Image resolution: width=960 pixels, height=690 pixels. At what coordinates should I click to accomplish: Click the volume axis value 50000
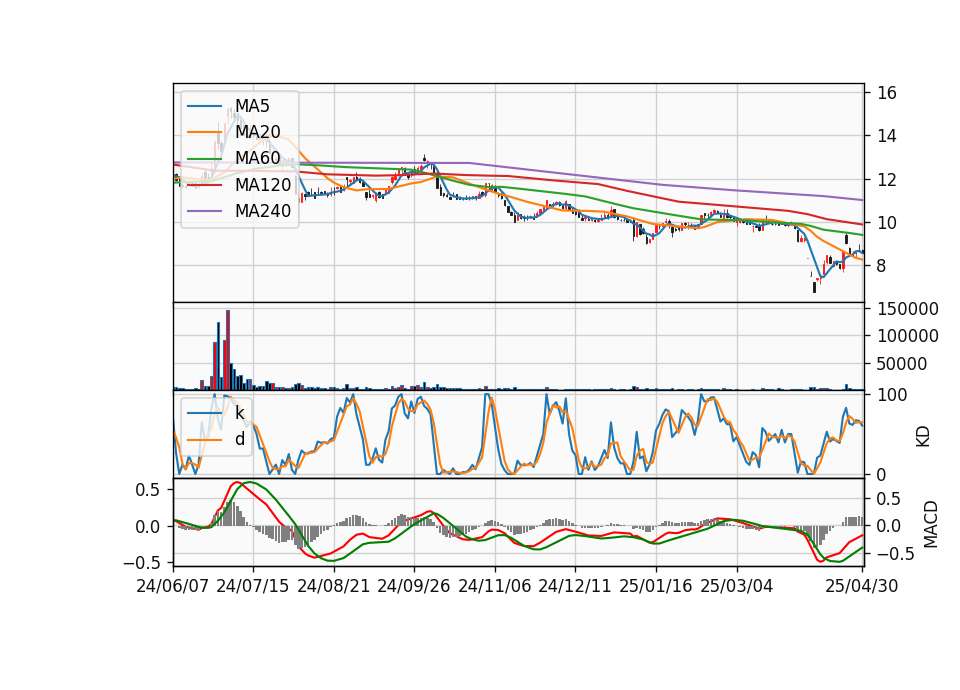tap(902, 364)
